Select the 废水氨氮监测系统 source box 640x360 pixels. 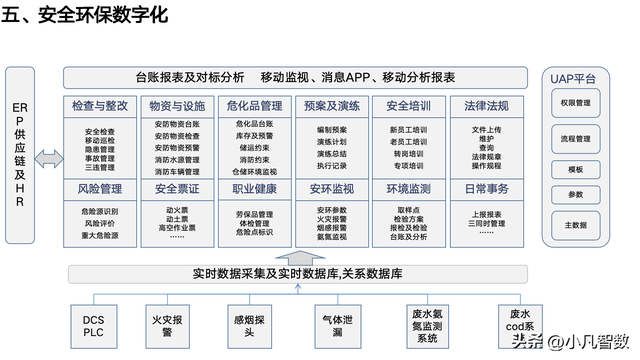(427, 327)
